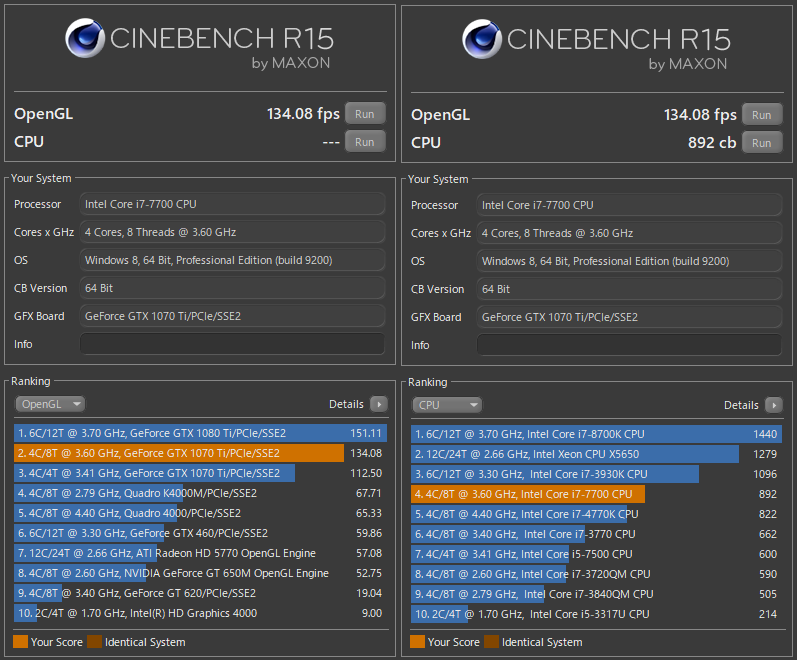
Task: Run the CPU test in left window
Action: point(365,142)
